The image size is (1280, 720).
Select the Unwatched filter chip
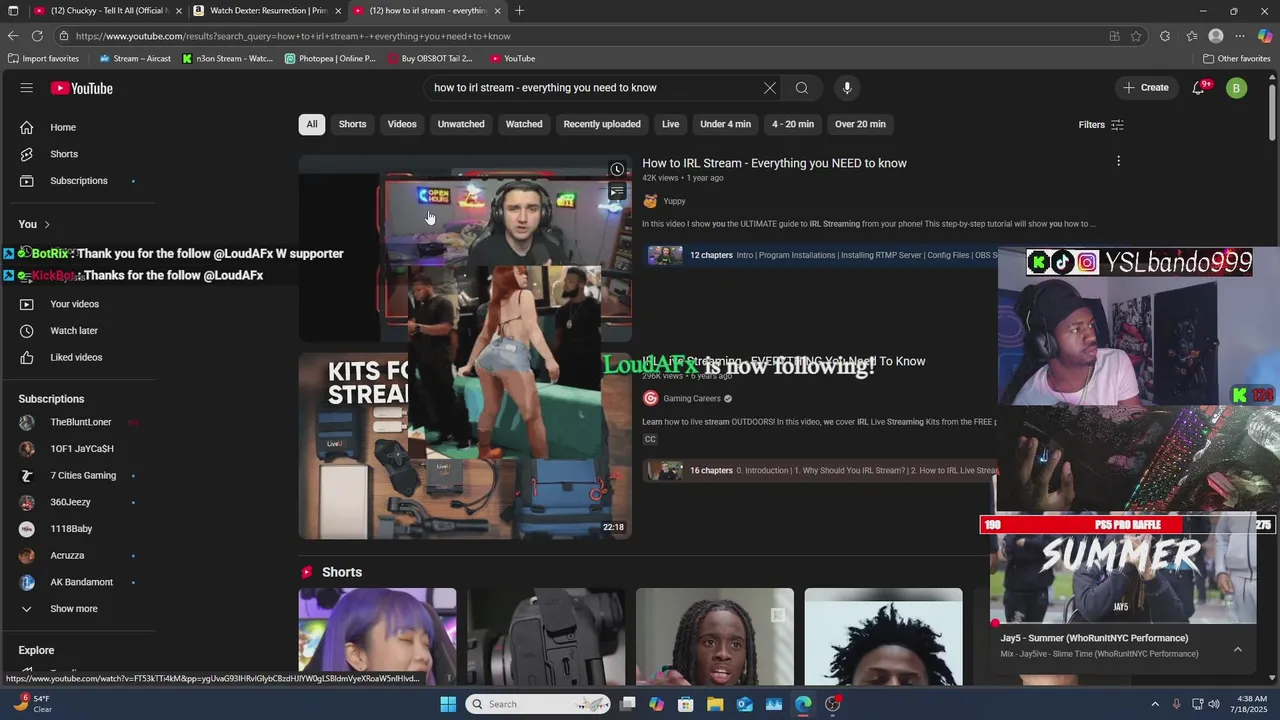click(x=461, y=125)
